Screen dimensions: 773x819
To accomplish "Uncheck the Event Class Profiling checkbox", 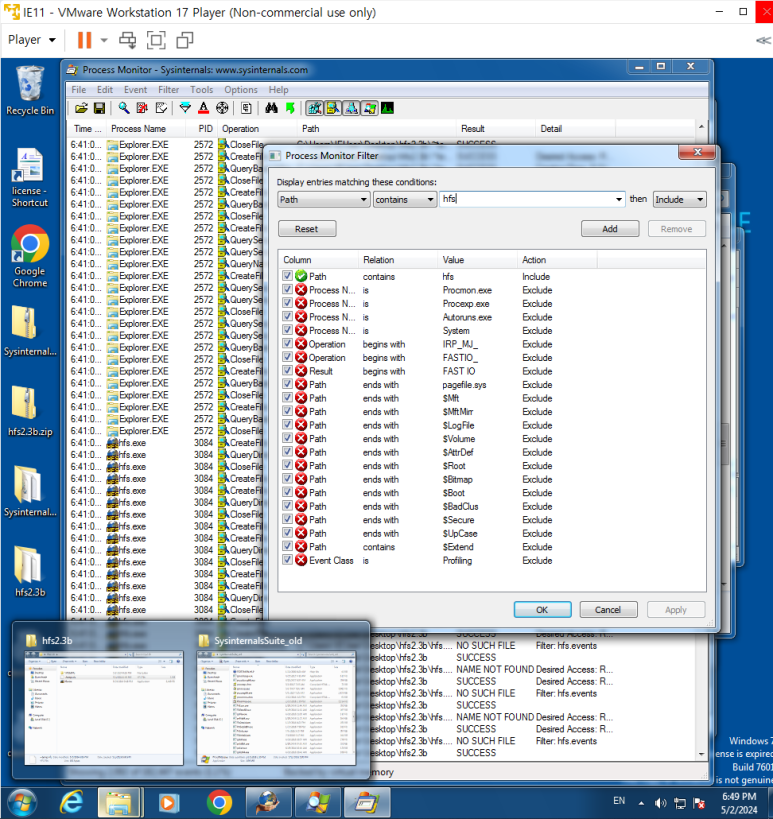I will 287,560.
